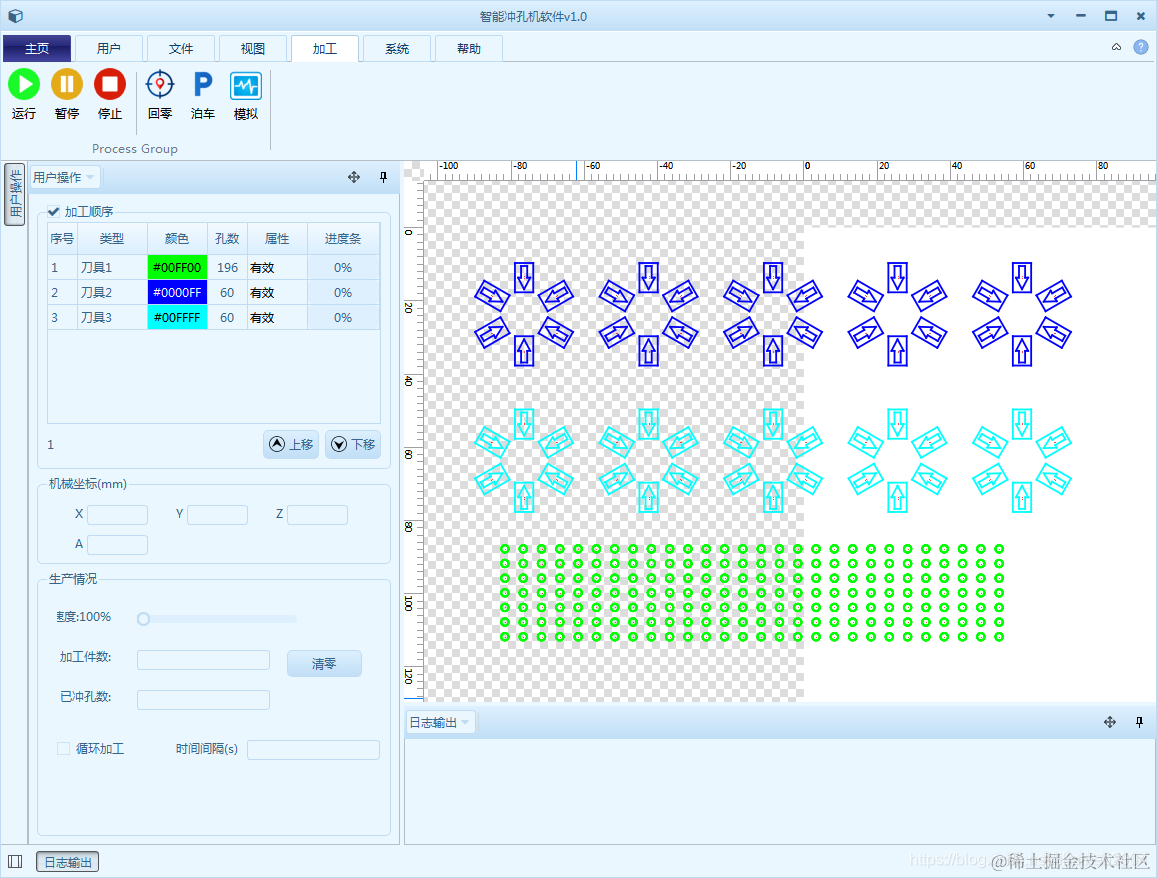Stop processing with the red 停止 icon

109,85
